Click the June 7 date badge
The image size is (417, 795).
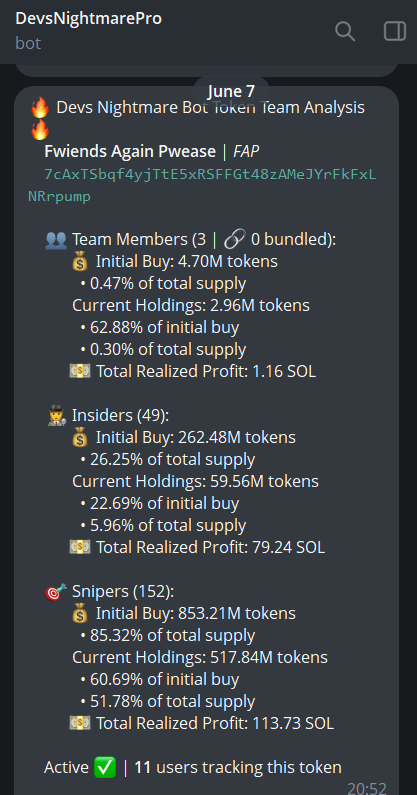pyautogui.click(x=231, y=92)
